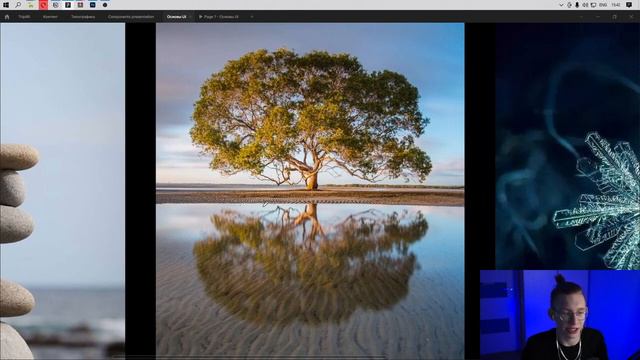This screenshot has height=360, width=640.
Task: Open the notification center
Action: coord(629,5)
